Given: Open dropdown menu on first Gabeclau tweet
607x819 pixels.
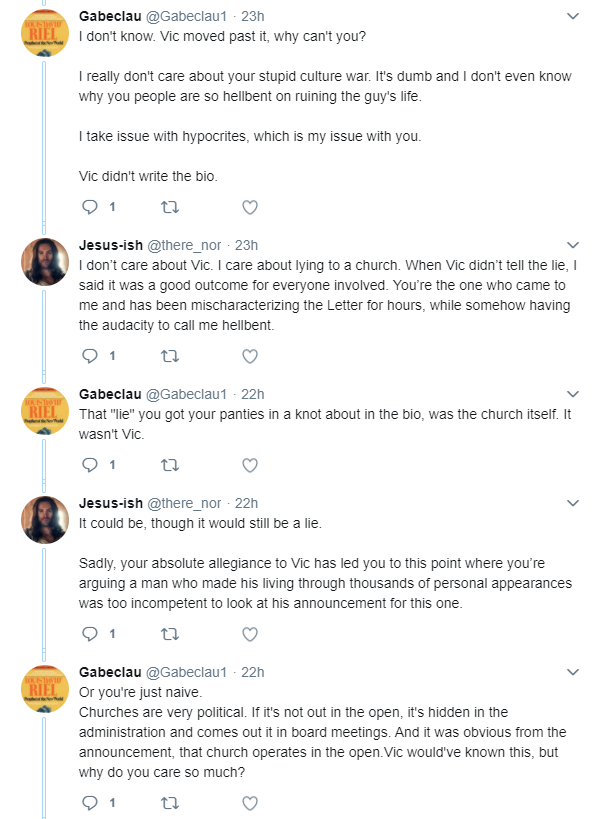Looking at the screenshot, I should [x=573, y=16].
